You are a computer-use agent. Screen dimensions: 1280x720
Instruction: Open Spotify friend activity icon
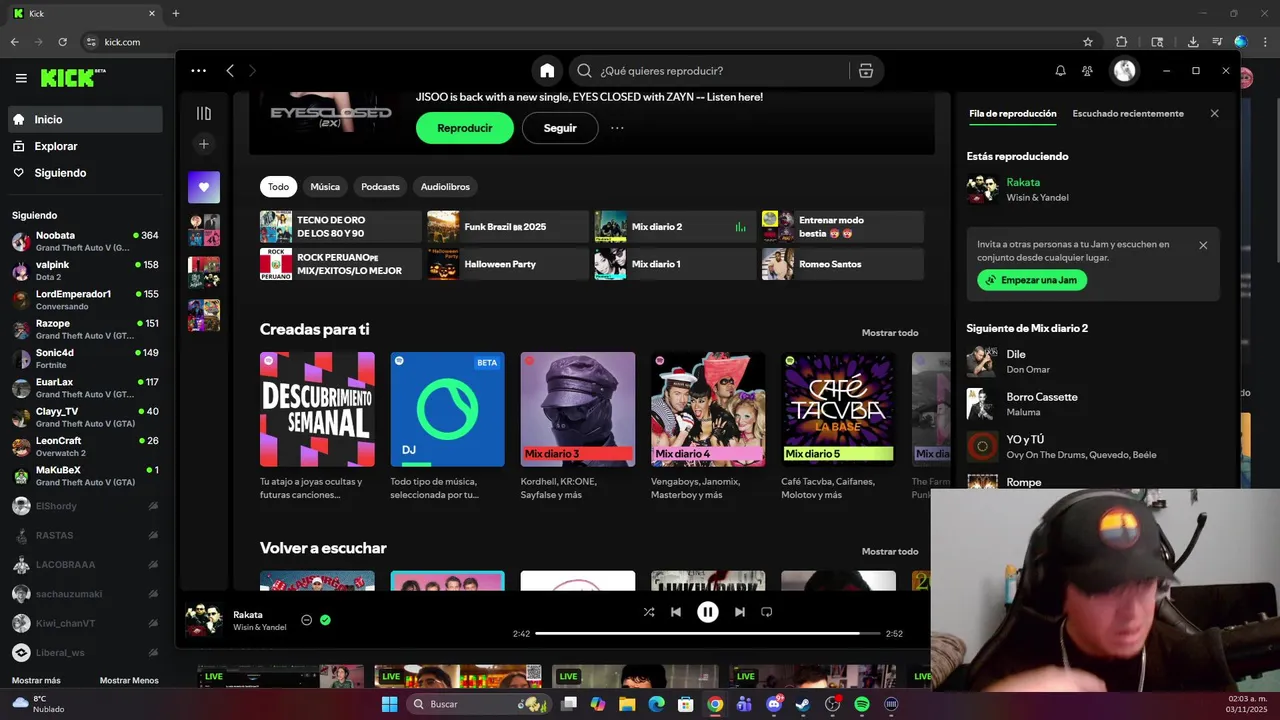click(x=1087, y=71)
